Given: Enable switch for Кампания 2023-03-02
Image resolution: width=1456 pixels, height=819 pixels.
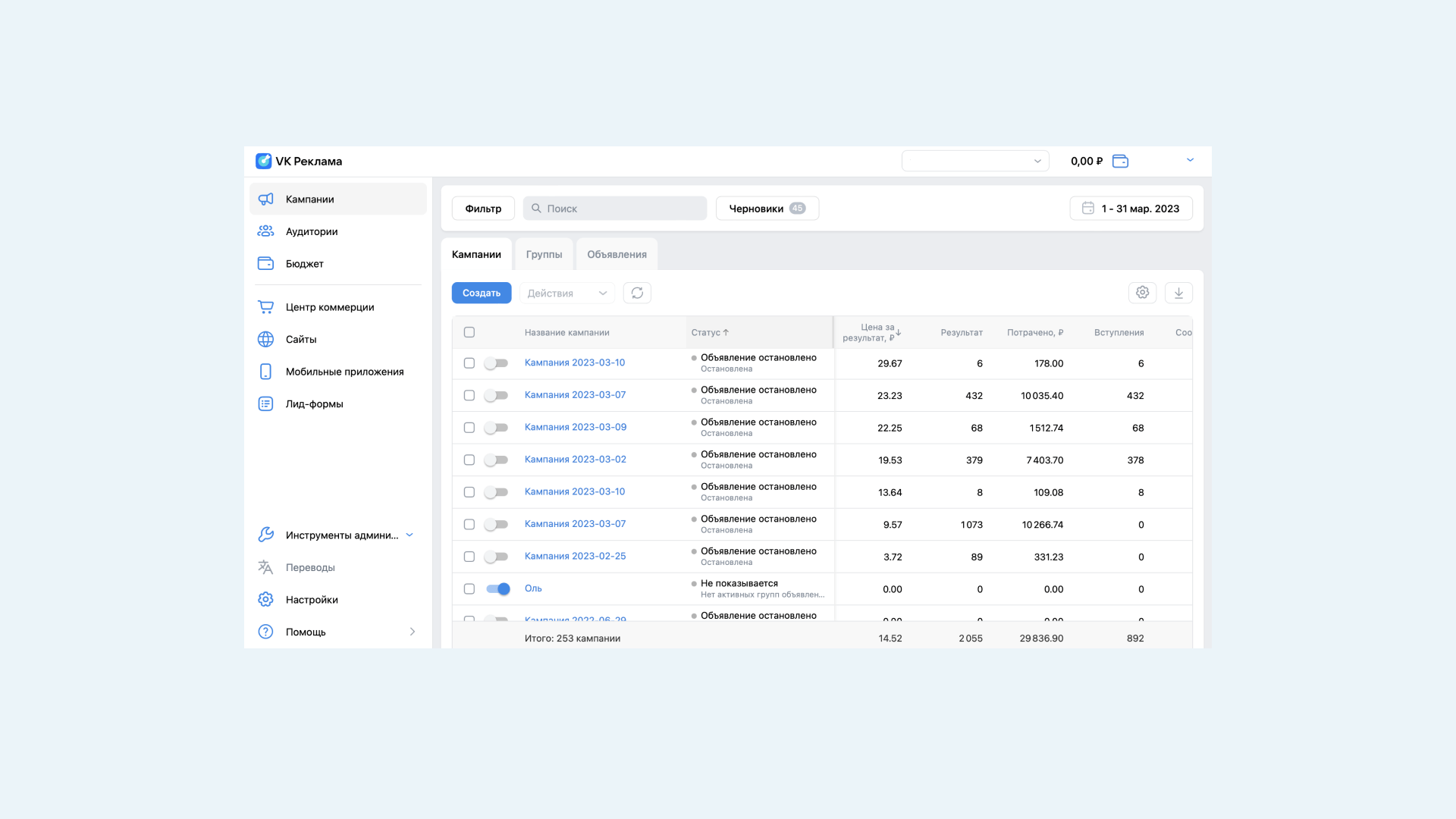Looking at the screenshot, I should click(x=496, y=460).
